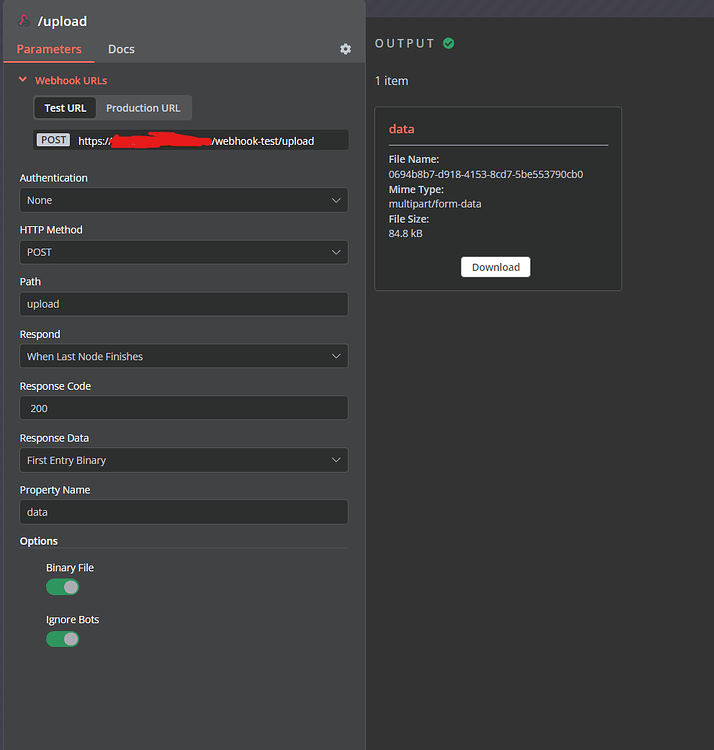Toggle the Binary File switch

click(62, 587)
